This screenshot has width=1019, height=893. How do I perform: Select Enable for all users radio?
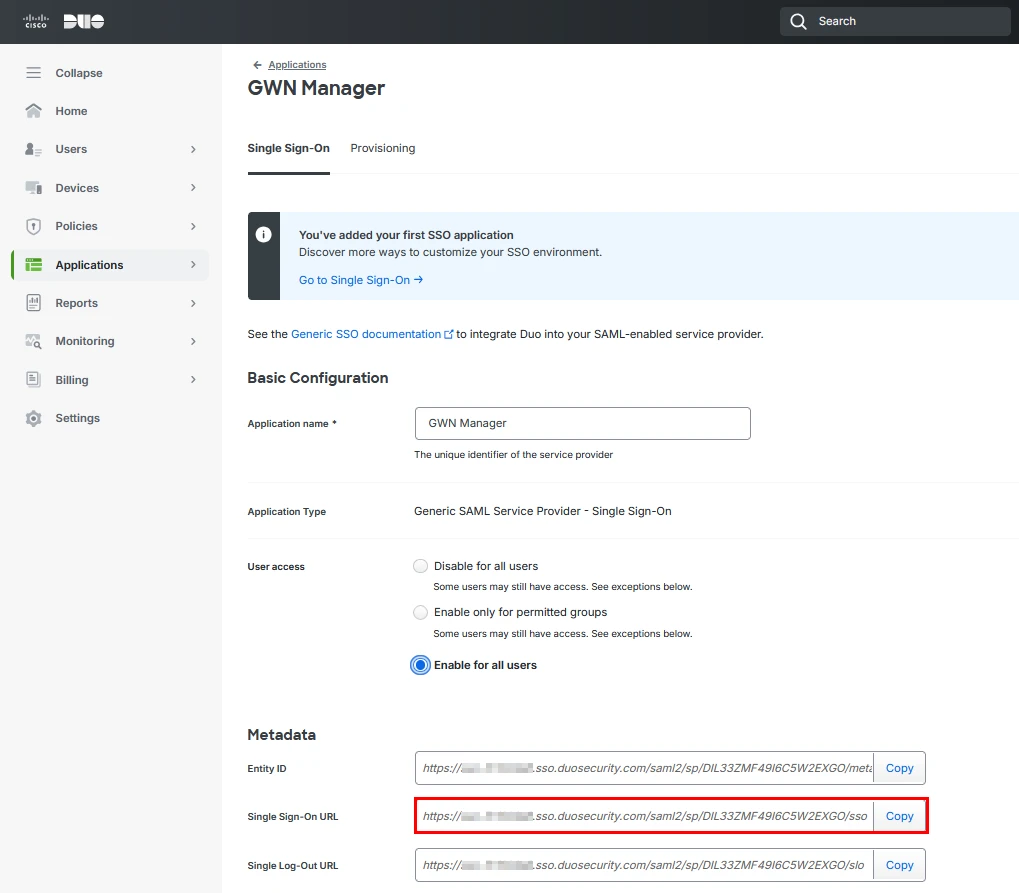pos(420,665)
